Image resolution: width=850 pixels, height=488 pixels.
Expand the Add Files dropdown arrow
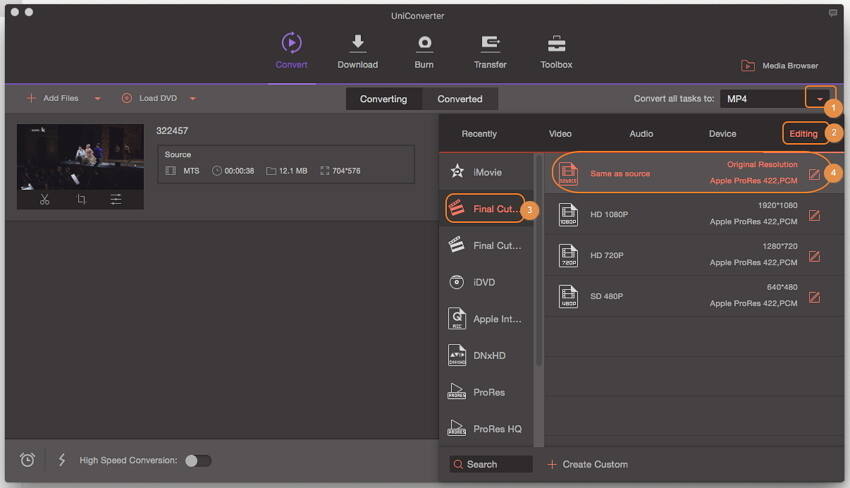pos(98,99)
